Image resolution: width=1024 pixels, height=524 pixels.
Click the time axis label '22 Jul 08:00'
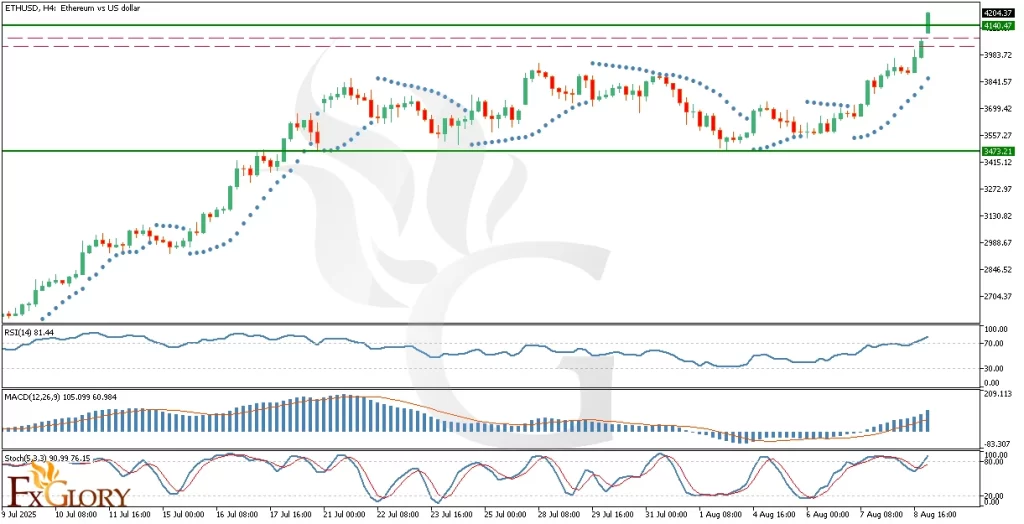(x=400, y=514)
